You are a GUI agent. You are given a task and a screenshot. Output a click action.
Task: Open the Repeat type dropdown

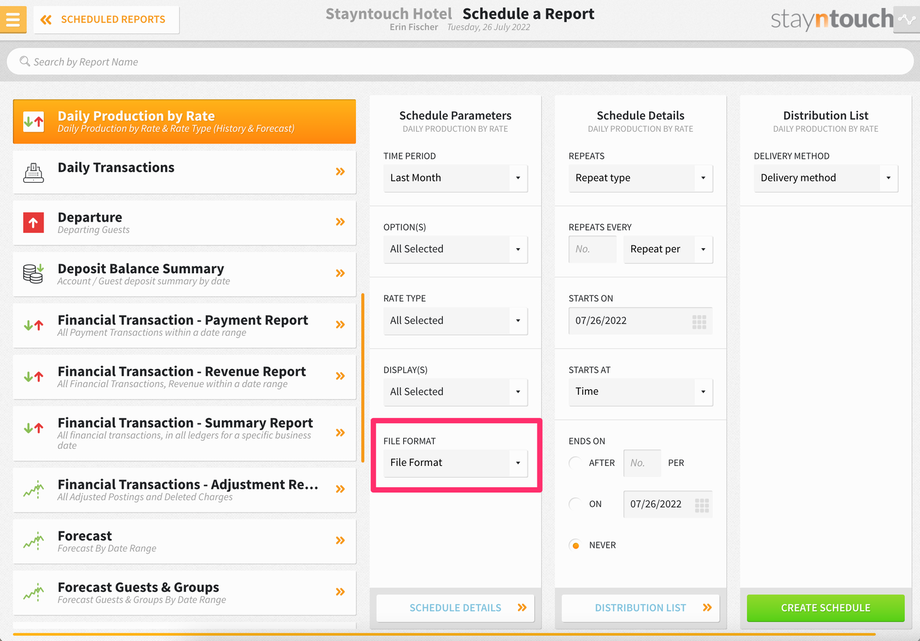[x=640, y=178]
